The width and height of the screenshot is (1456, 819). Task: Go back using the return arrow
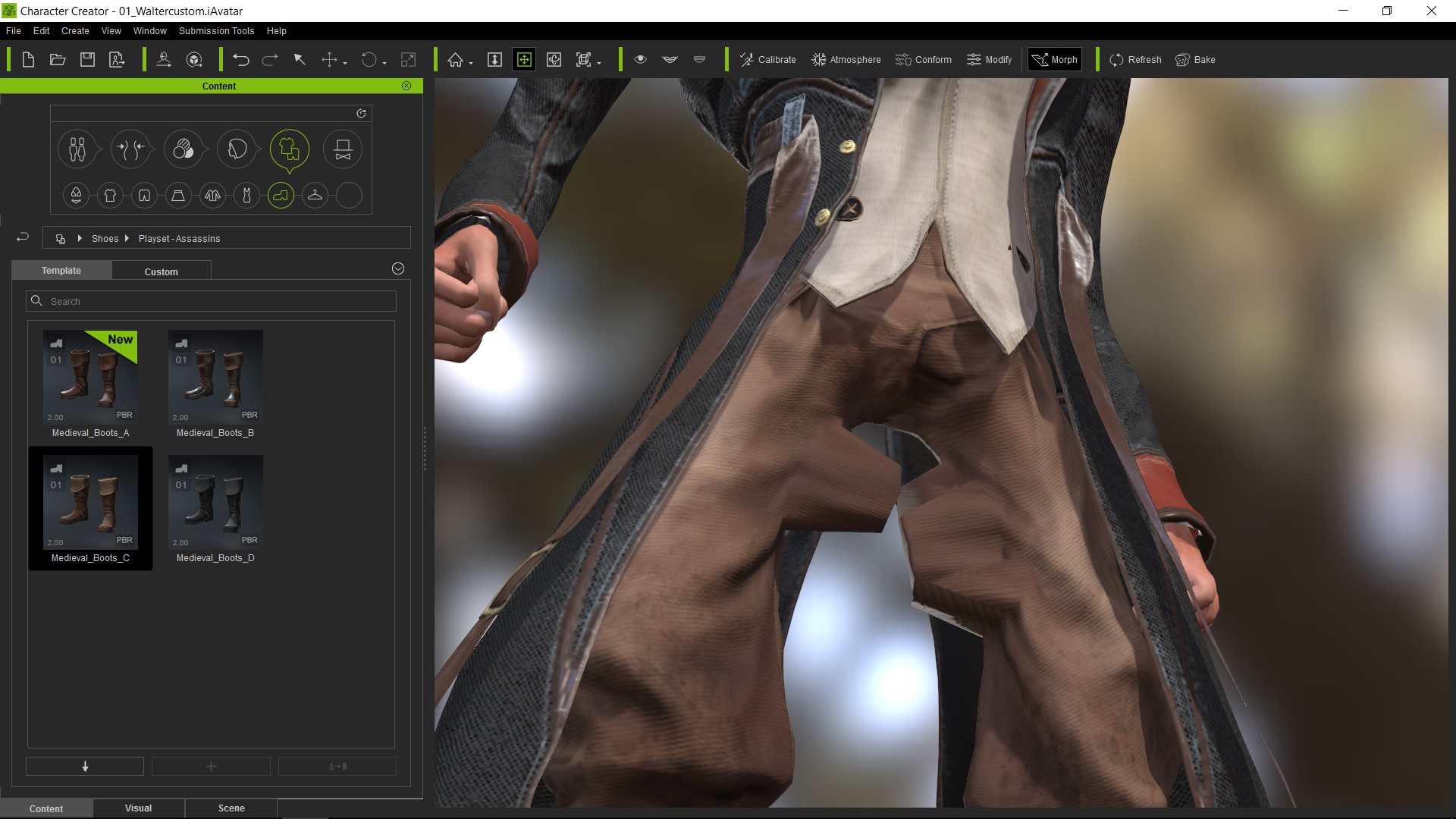tap(23, 237)
